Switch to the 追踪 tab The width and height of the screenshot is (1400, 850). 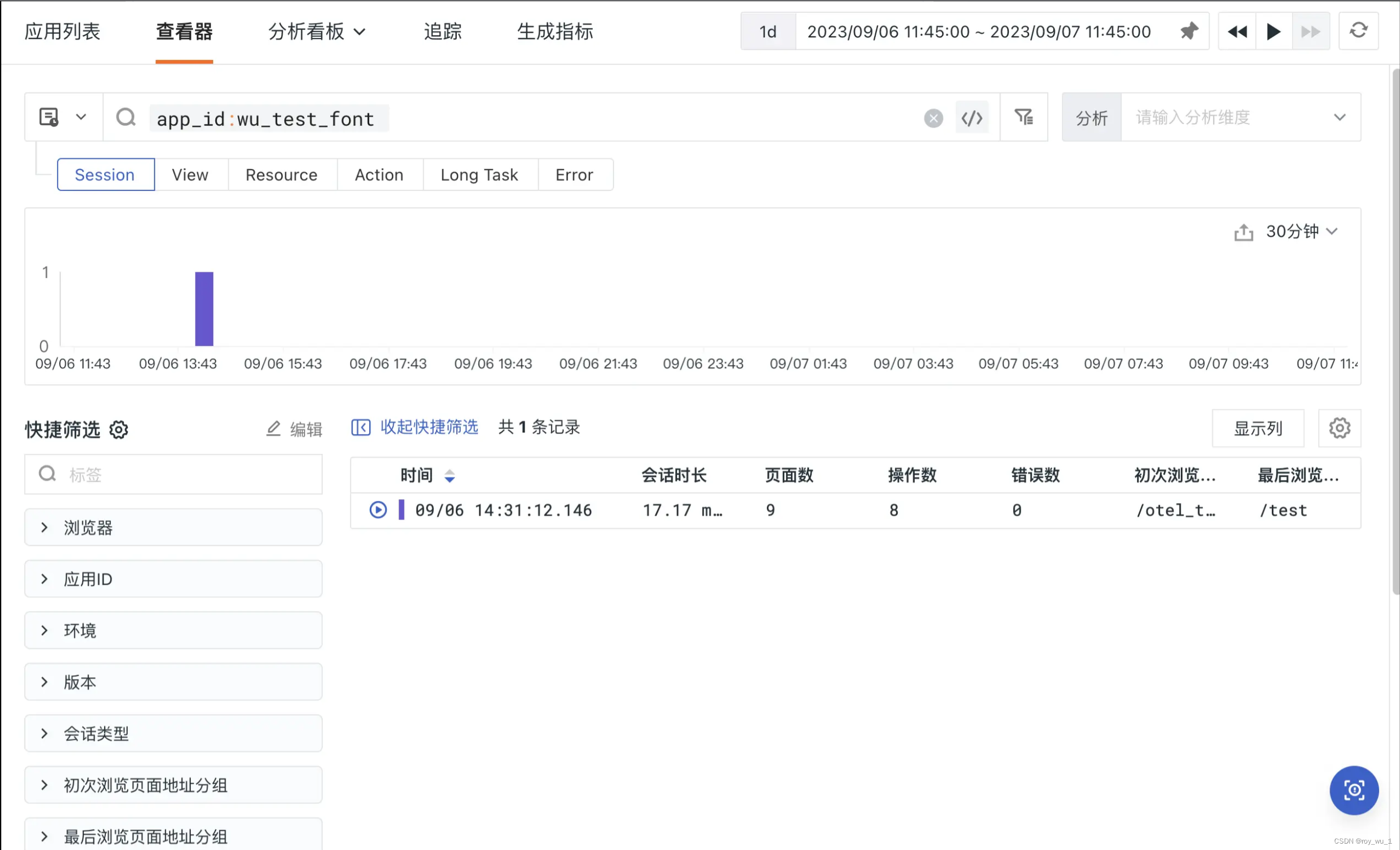click(442, 32)
